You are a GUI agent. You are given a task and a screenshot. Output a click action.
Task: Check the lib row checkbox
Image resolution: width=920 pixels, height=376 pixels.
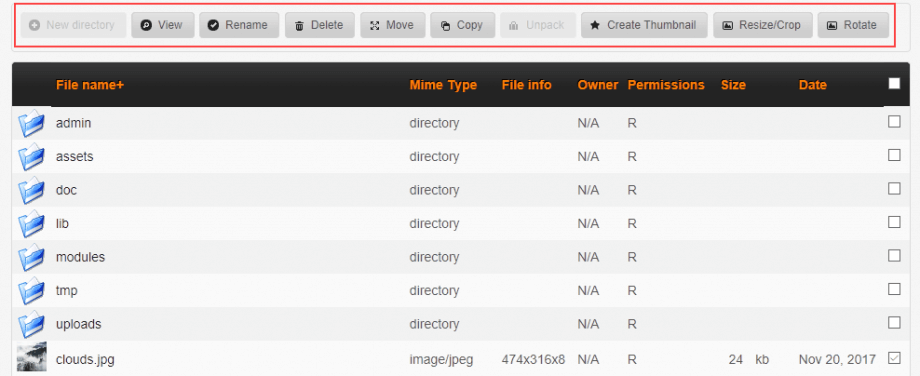point(894,222)
